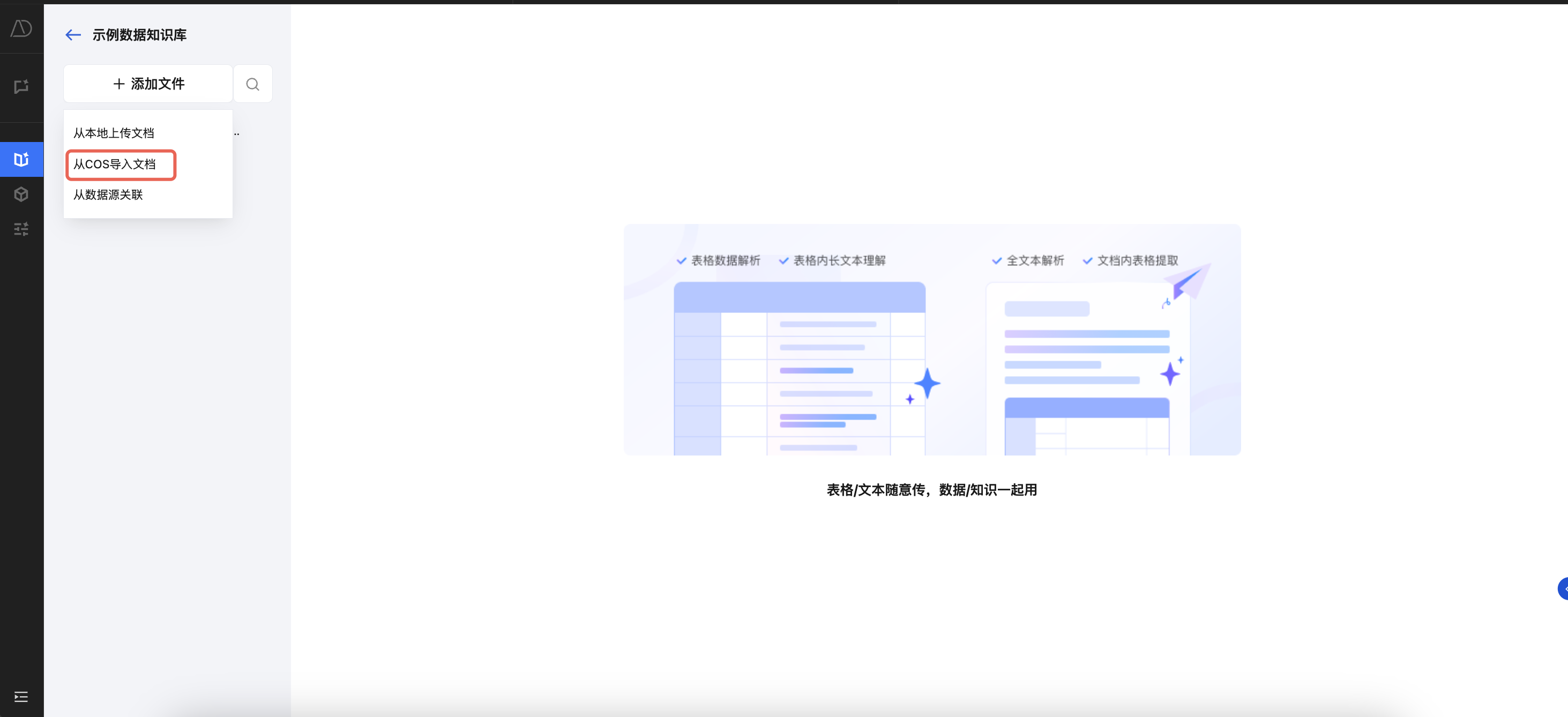Click the search magnifier icon

pyautogui.click(x=252, y=84)
